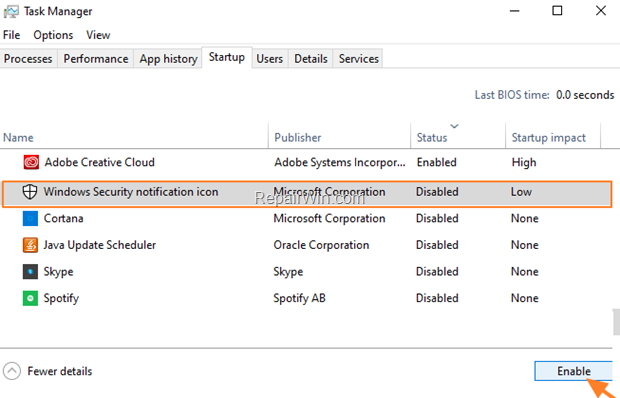Click Oracle Corporation publisher cell
This screenshot has height=398, width=620.
tap(321, 245)
